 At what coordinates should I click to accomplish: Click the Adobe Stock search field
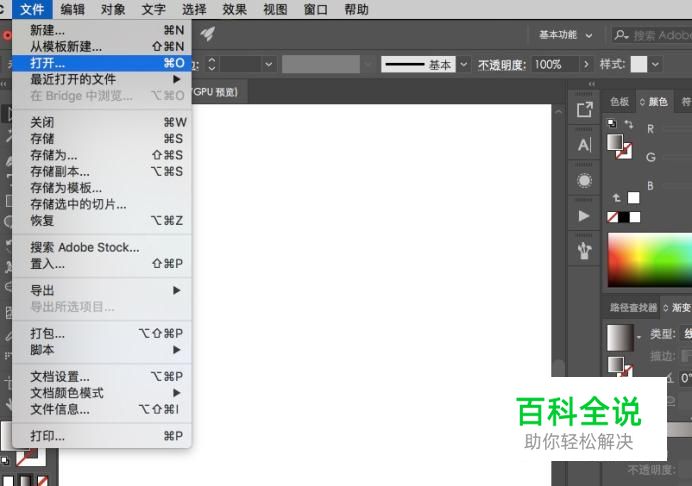(652, 35)
